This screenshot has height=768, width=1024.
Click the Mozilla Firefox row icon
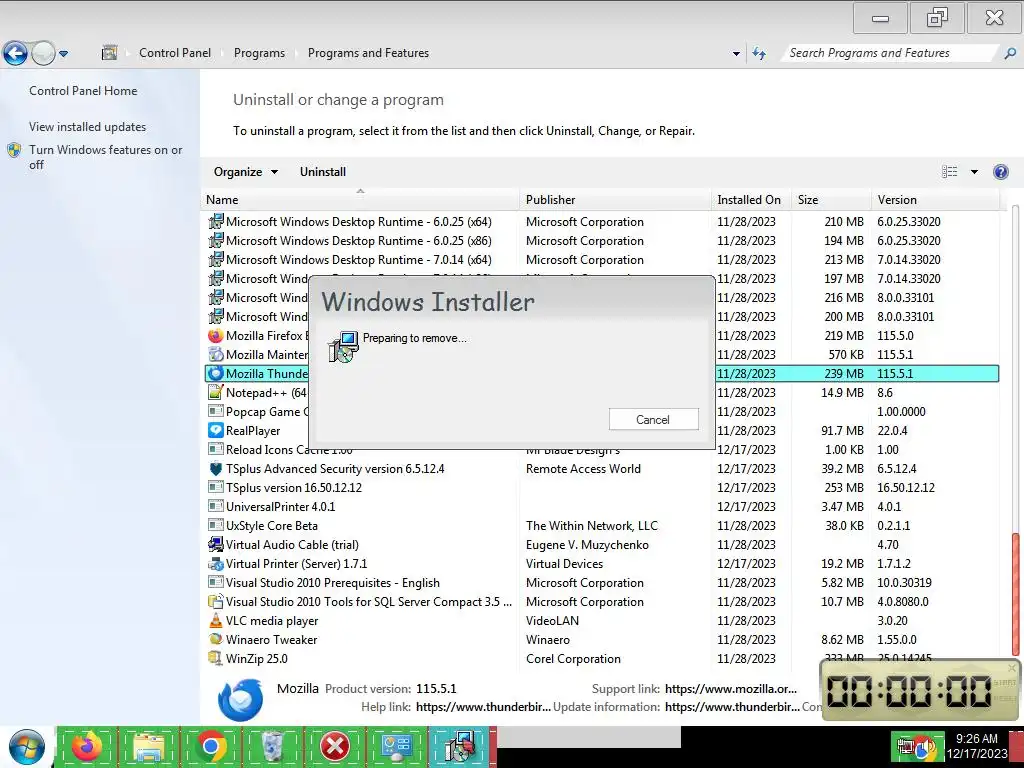(216, 336)
